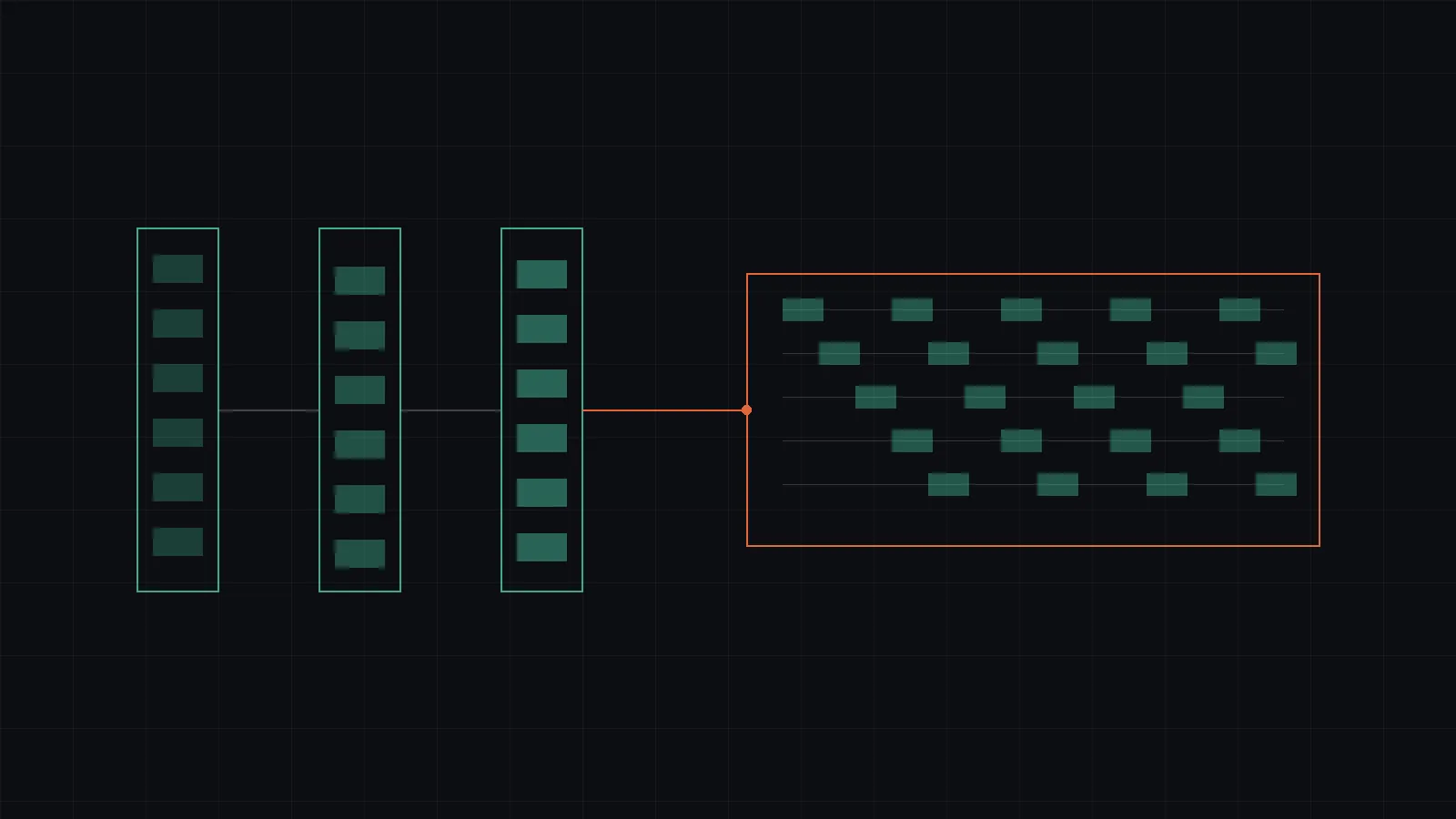The height and width of the screenshot is (819, 1456).
Task: Select last block on the bottom timeline row
Action: click(x=1276, y=484)
